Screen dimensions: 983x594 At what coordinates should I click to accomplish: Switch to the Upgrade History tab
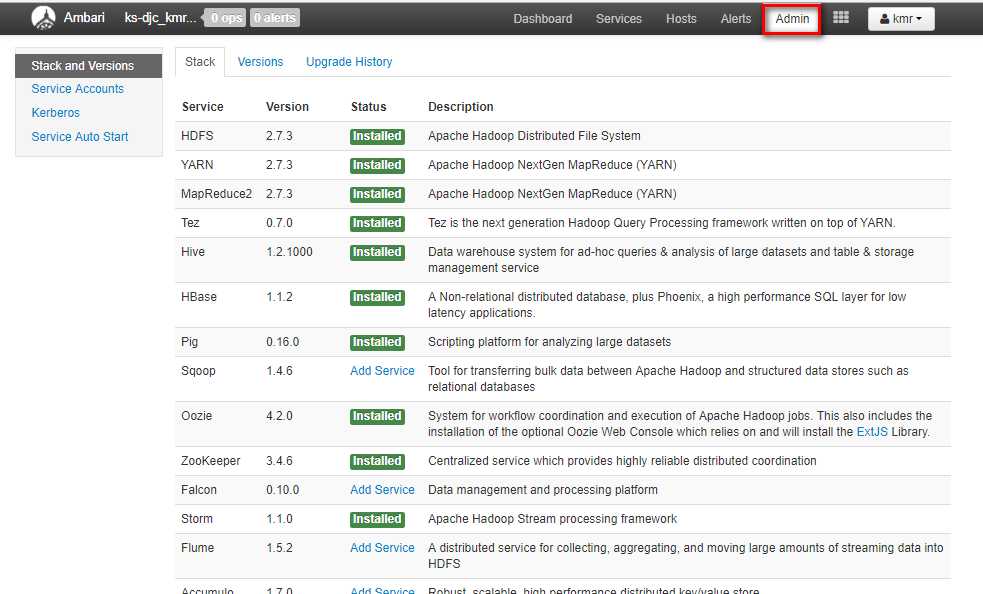coord(349,62)
